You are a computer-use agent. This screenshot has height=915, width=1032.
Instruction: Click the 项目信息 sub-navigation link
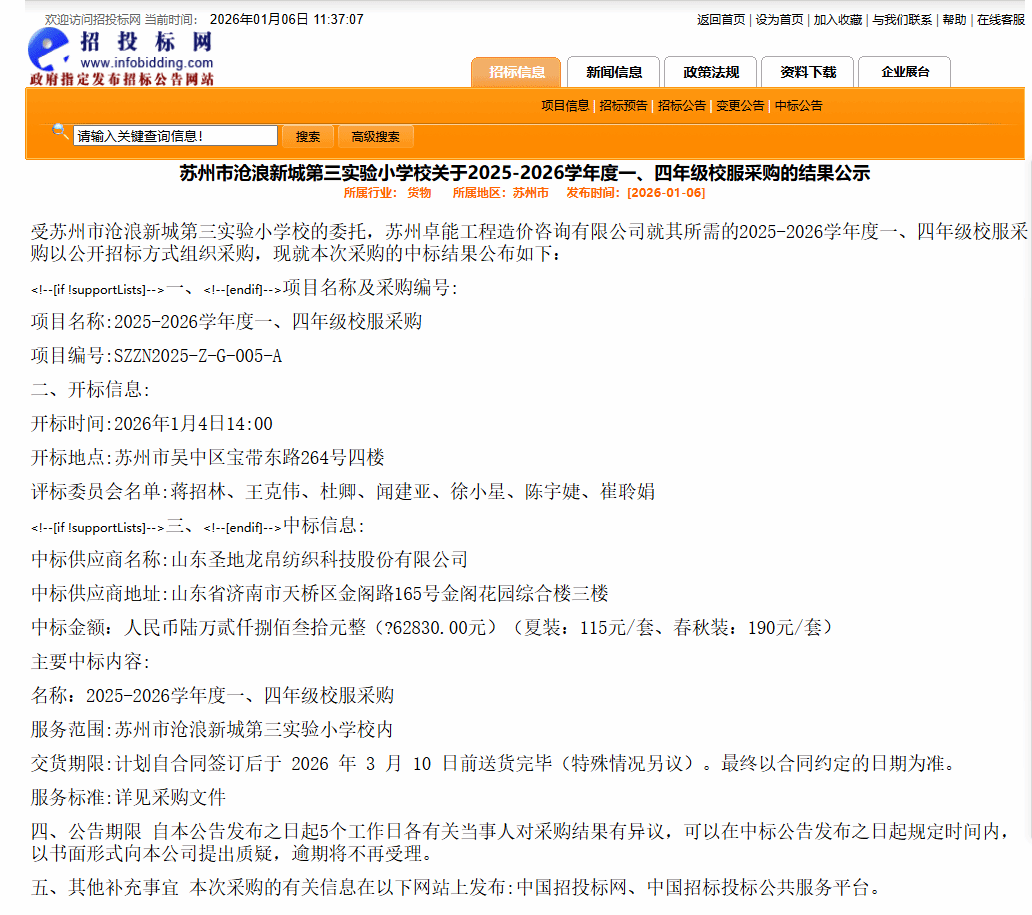(565, 105)
